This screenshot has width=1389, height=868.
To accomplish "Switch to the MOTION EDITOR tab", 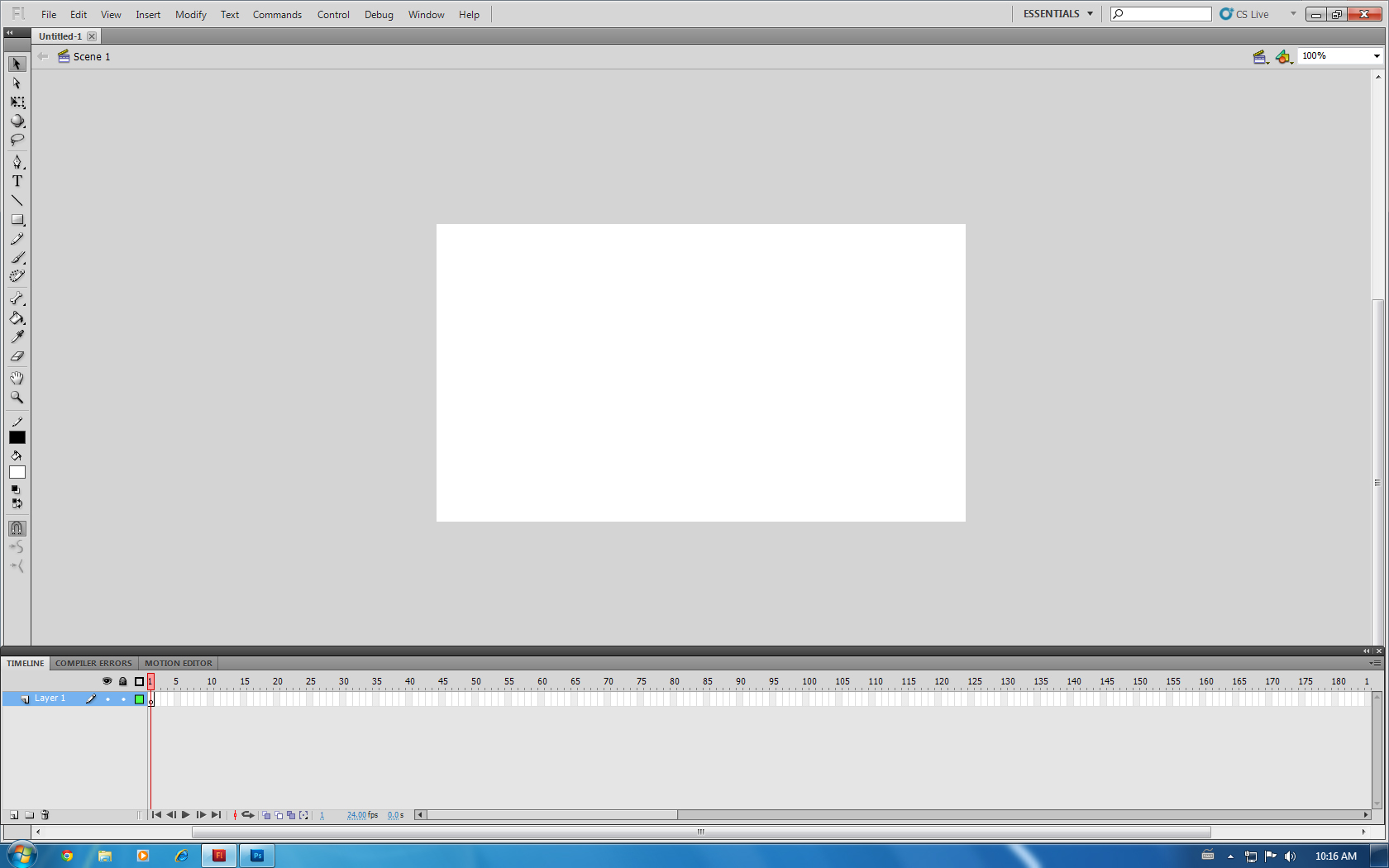I will pos(178,663).
